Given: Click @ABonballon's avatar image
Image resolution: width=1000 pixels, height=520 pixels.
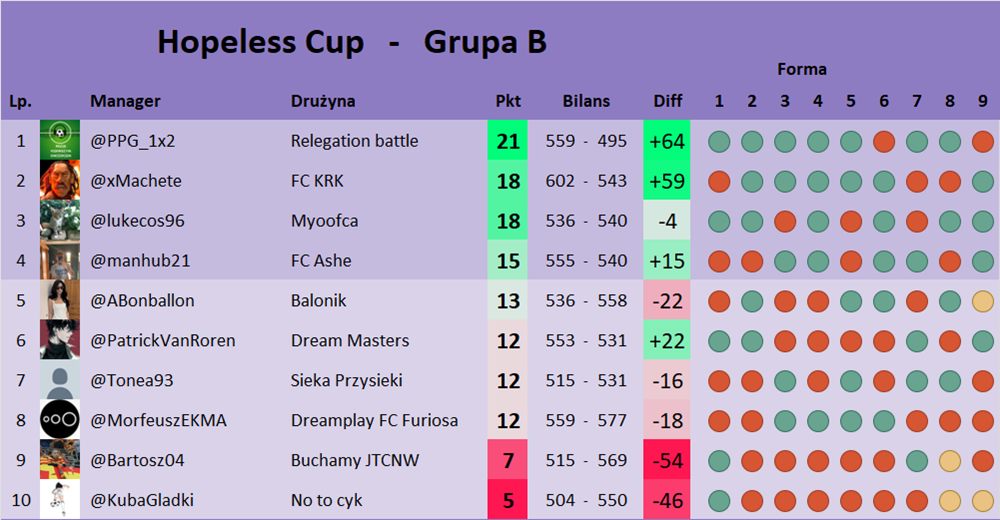Looking at the screenshot, I should click(59, 300).
